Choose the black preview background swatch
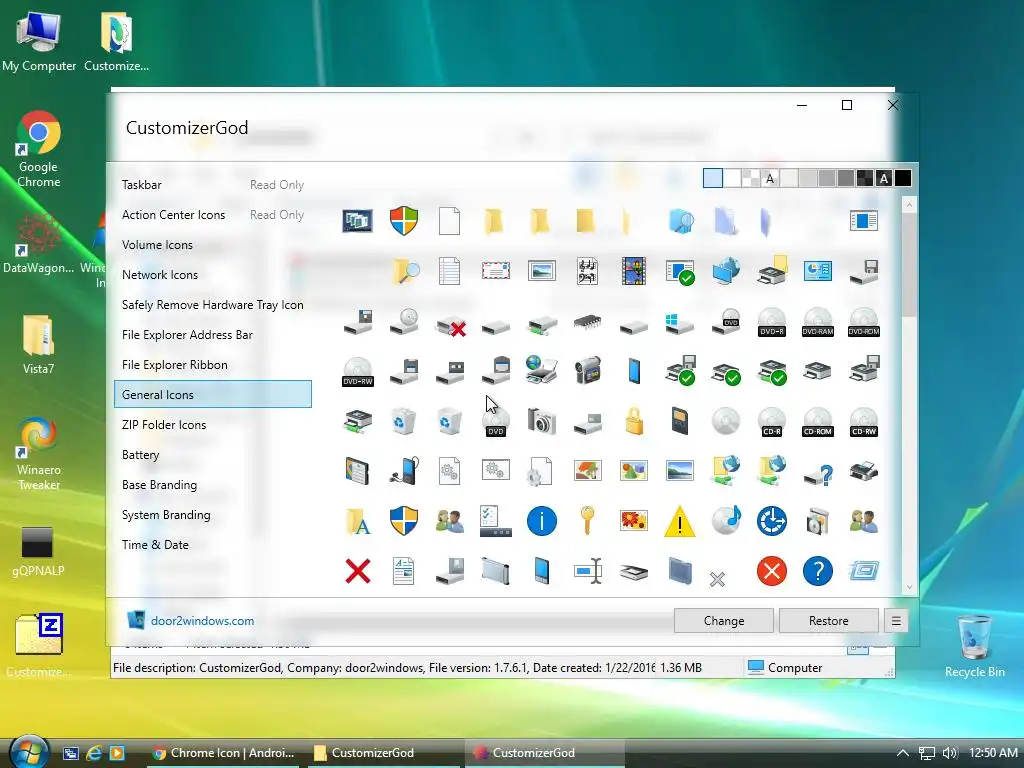The height and width of the screenshot is (768, 1024). tap(903, 178)
